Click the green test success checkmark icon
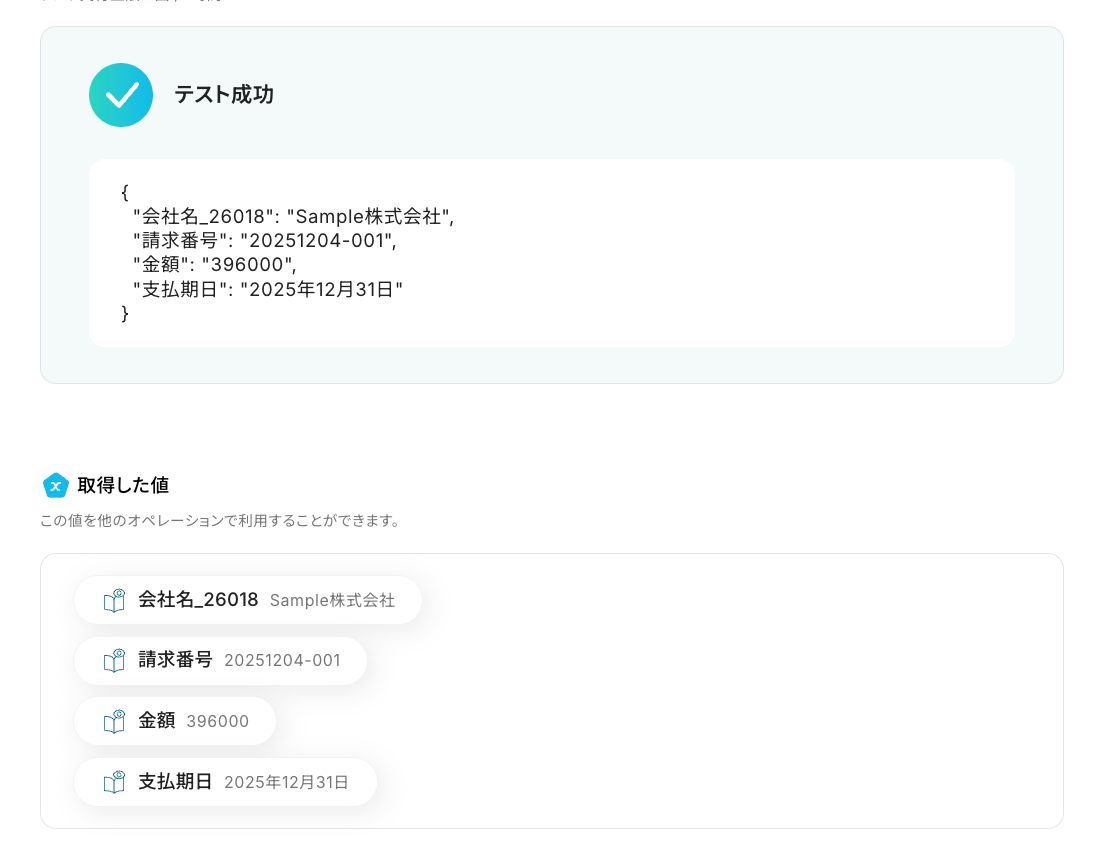 point(121,95)
